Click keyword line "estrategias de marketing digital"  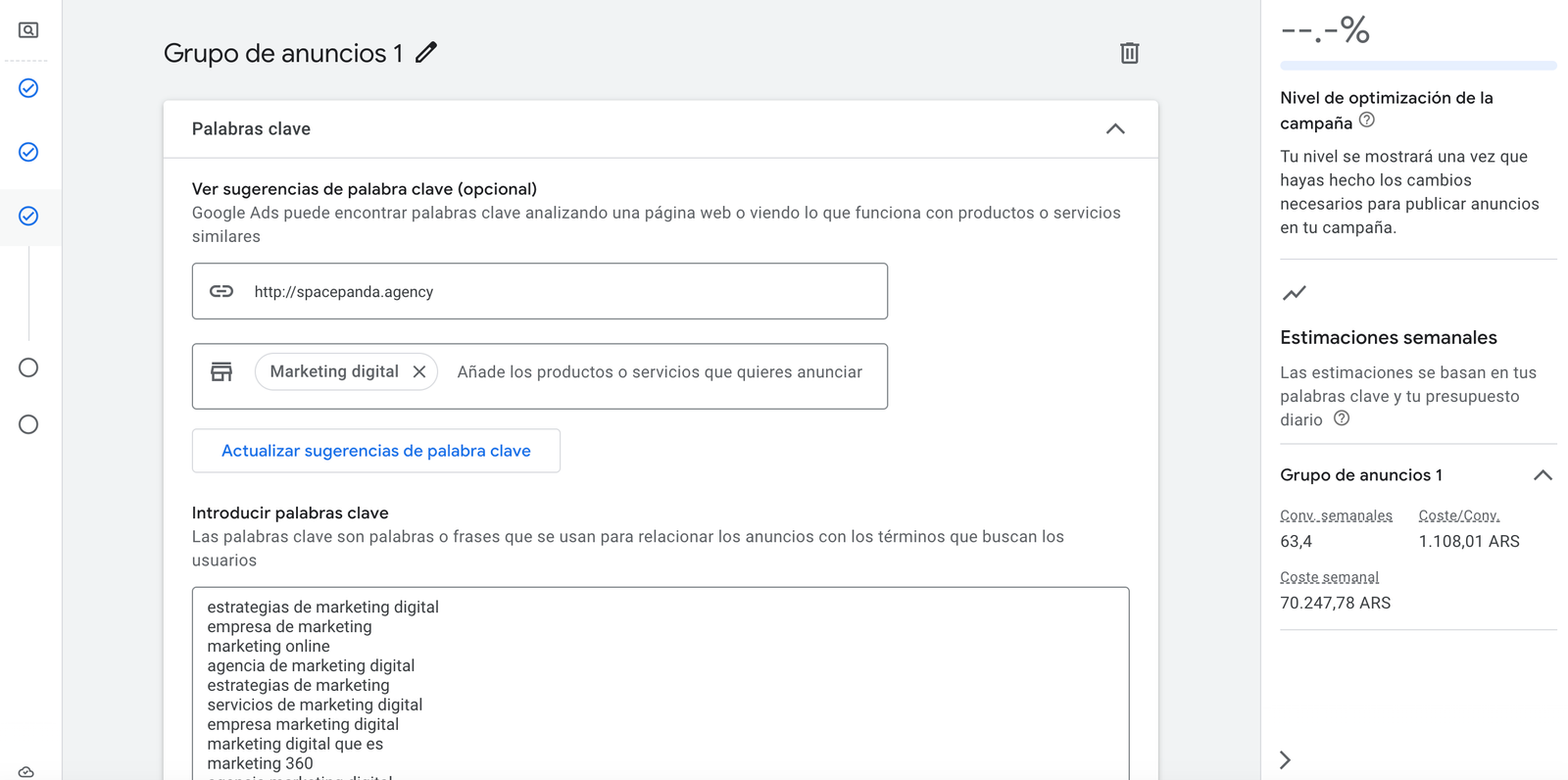coord(323,608)
